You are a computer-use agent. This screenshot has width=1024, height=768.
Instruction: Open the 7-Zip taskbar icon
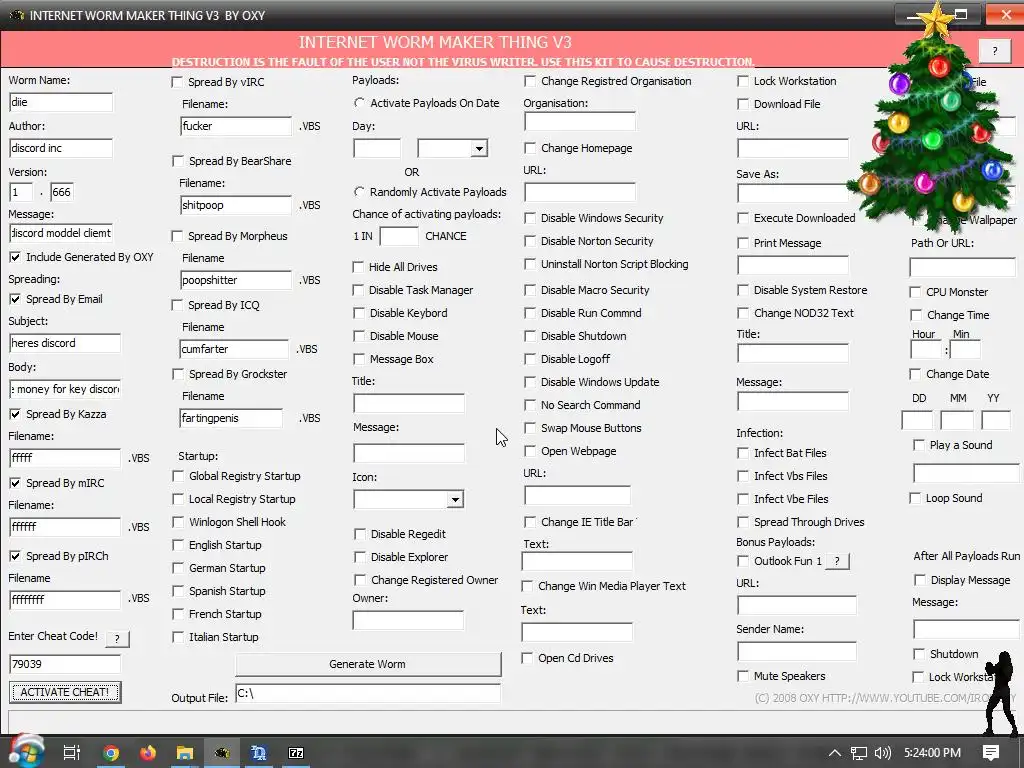pos(296,753)
